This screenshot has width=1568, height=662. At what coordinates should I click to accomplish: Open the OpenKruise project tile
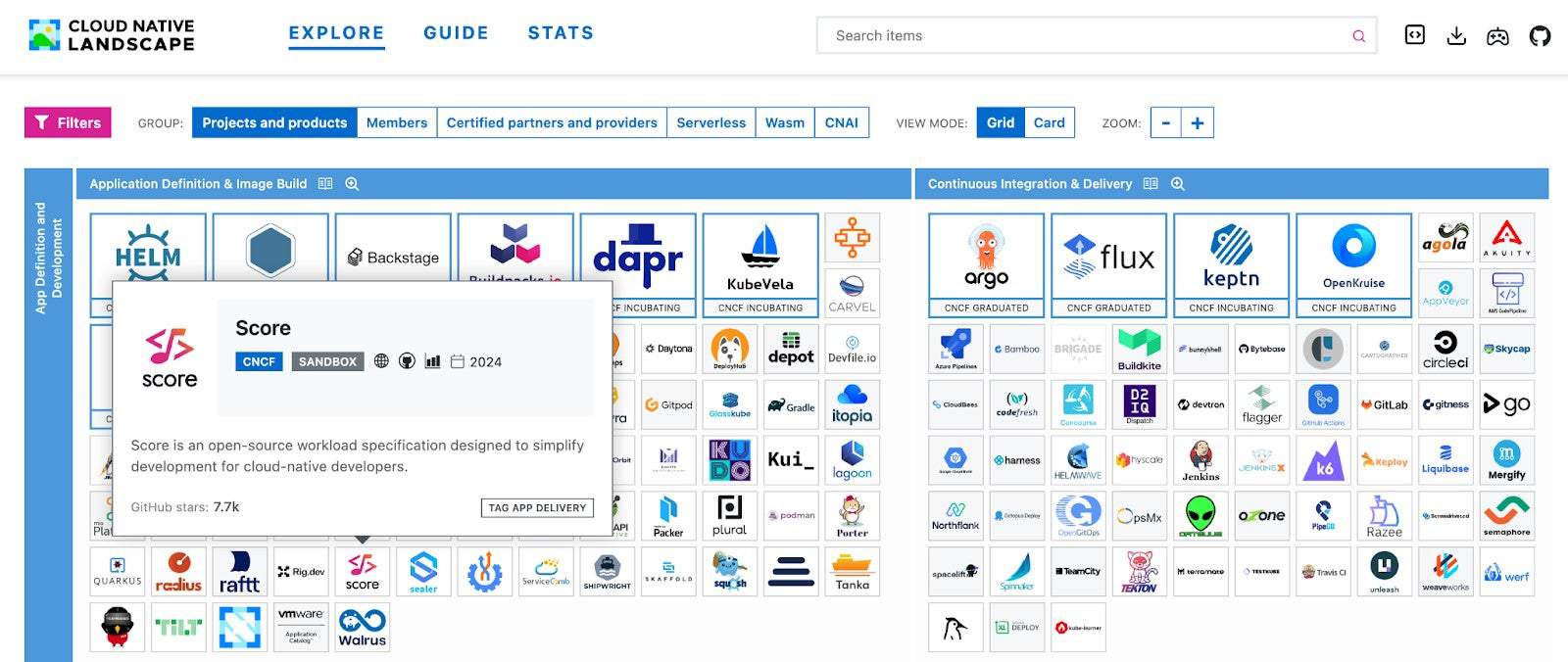tap(1353, 264)
